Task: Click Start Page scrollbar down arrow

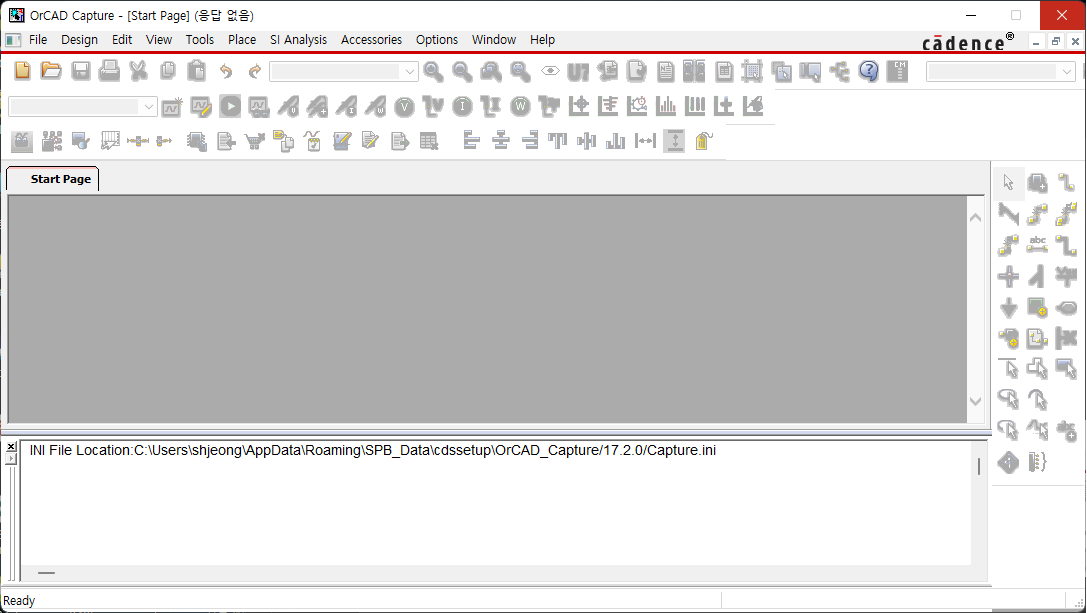Action: (975, 401)
